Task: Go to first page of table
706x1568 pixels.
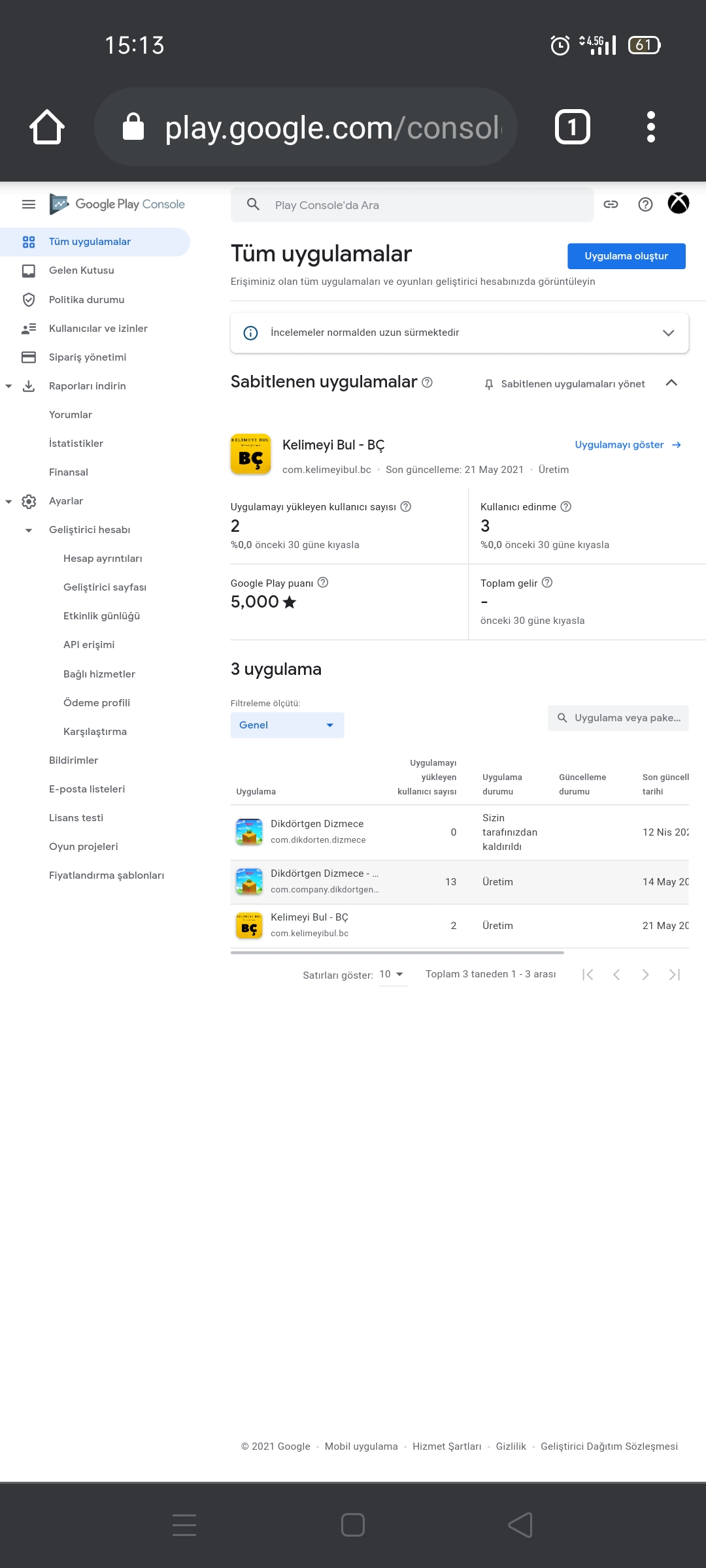Action: (x=588, y=975)
